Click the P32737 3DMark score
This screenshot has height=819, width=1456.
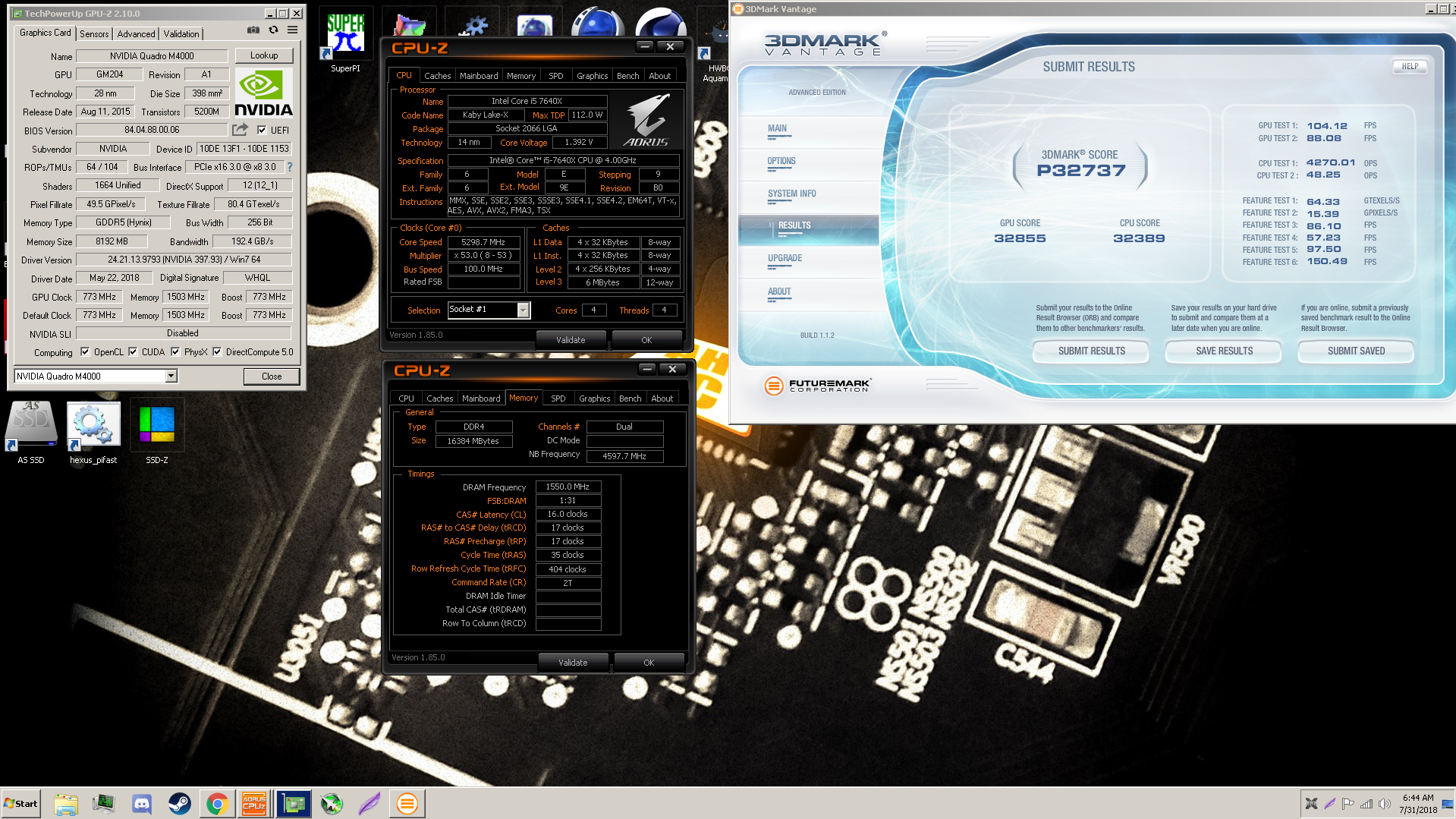pos(1081,171)
